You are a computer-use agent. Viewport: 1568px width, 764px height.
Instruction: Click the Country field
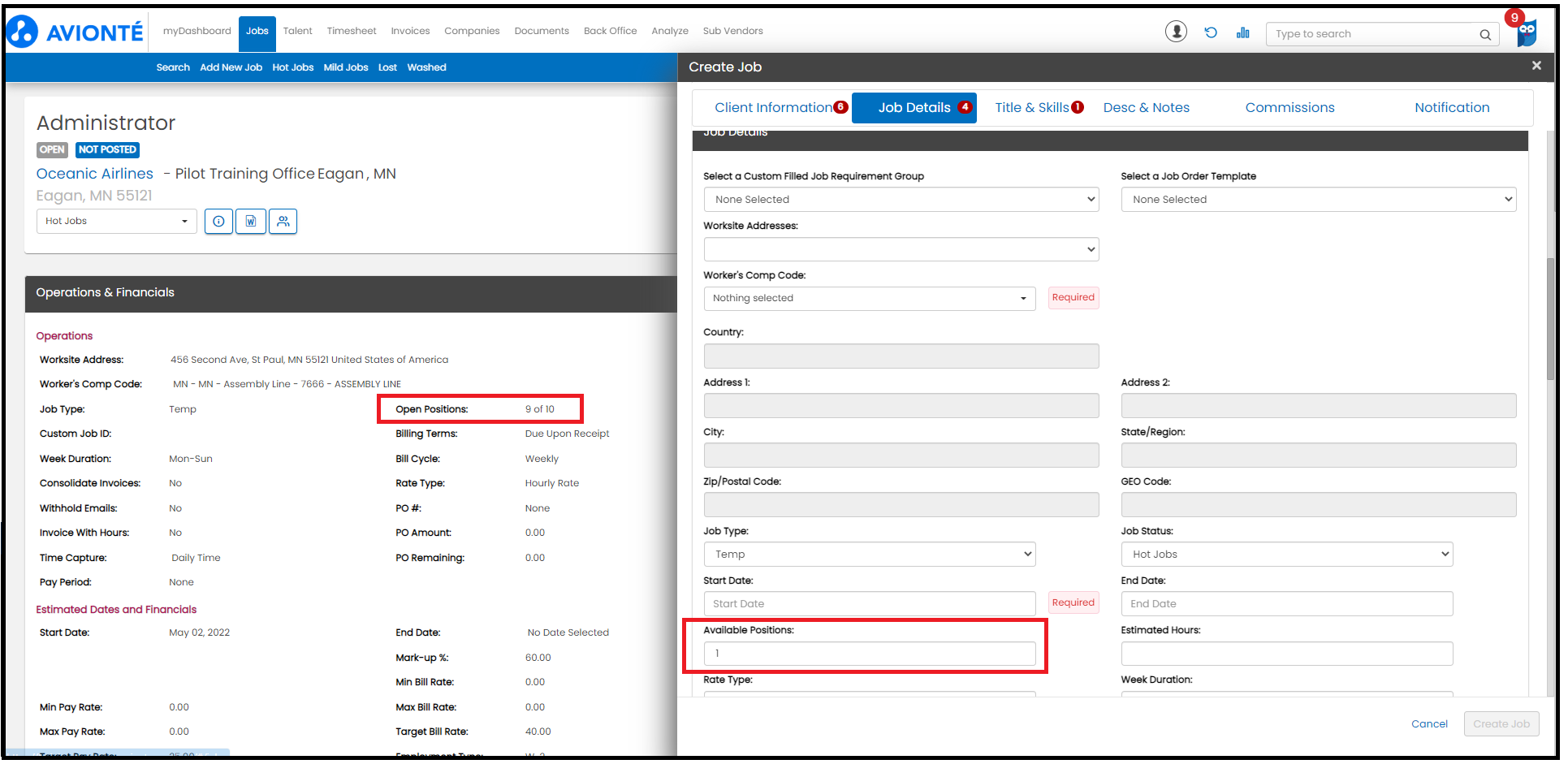click(x=901, y=356)
